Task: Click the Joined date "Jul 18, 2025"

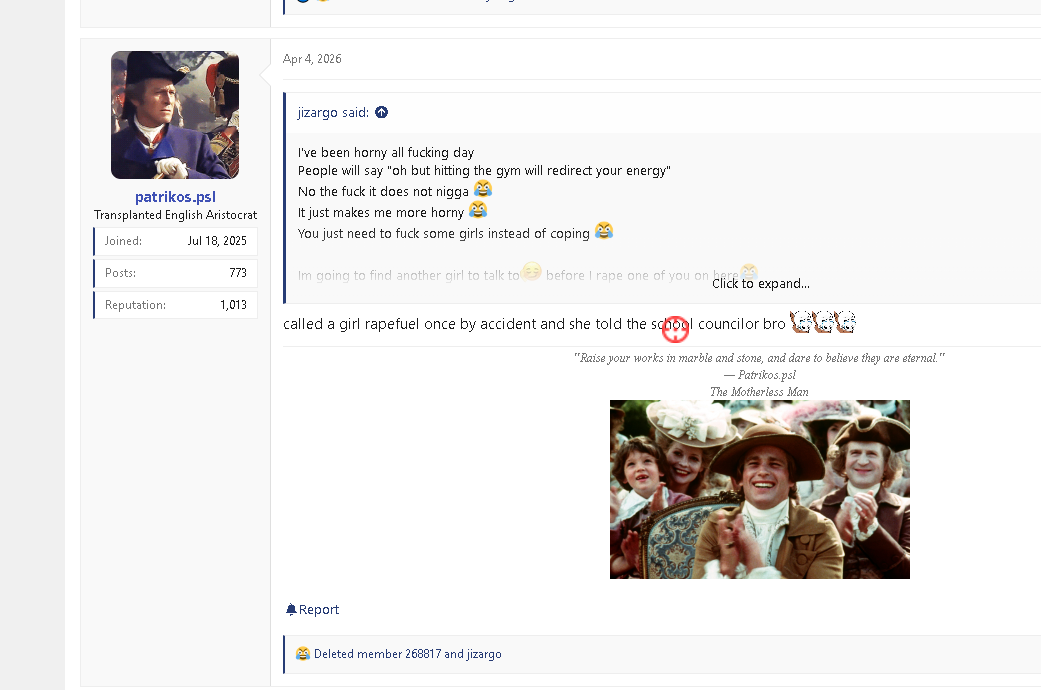Action: point(217,241)
